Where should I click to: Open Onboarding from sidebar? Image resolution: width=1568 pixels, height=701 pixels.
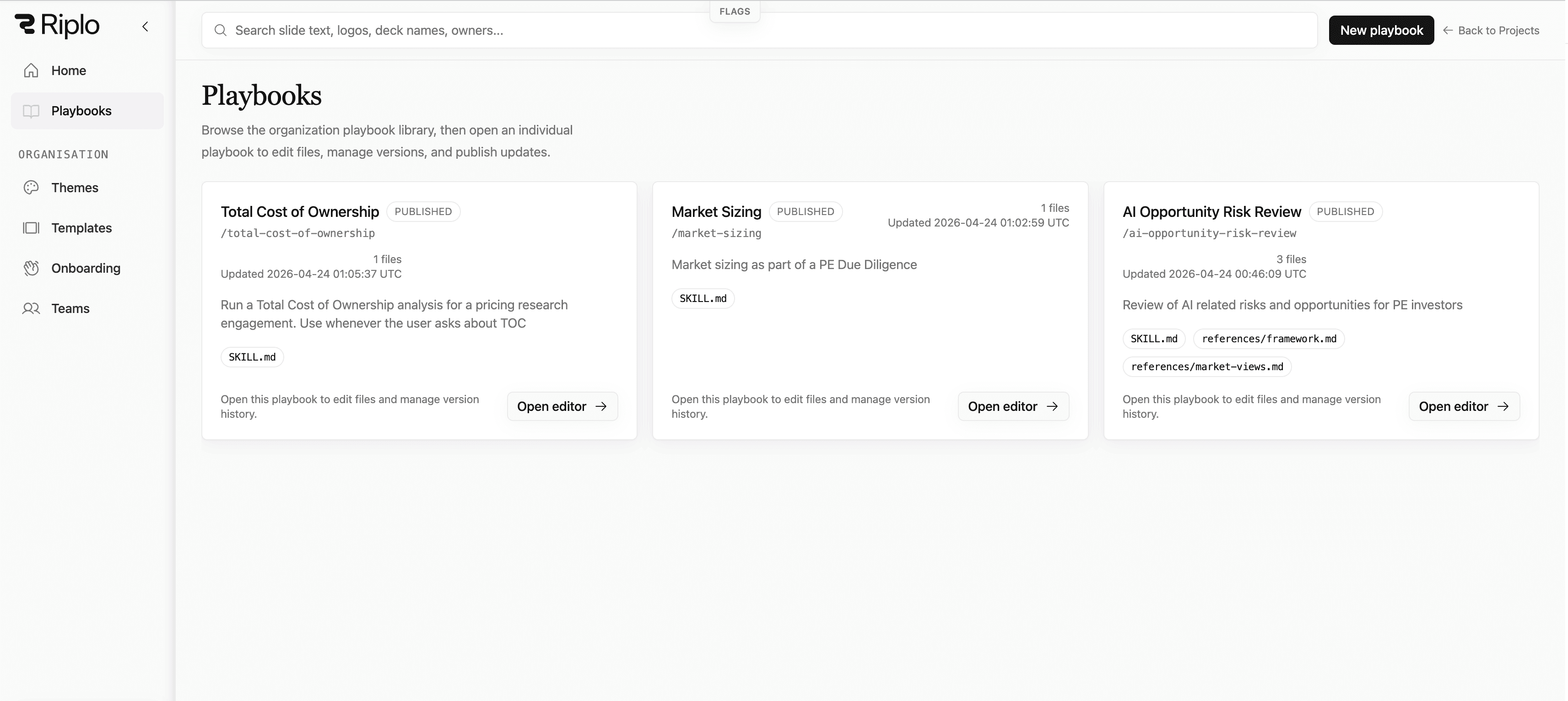click(x=87, y=268)
